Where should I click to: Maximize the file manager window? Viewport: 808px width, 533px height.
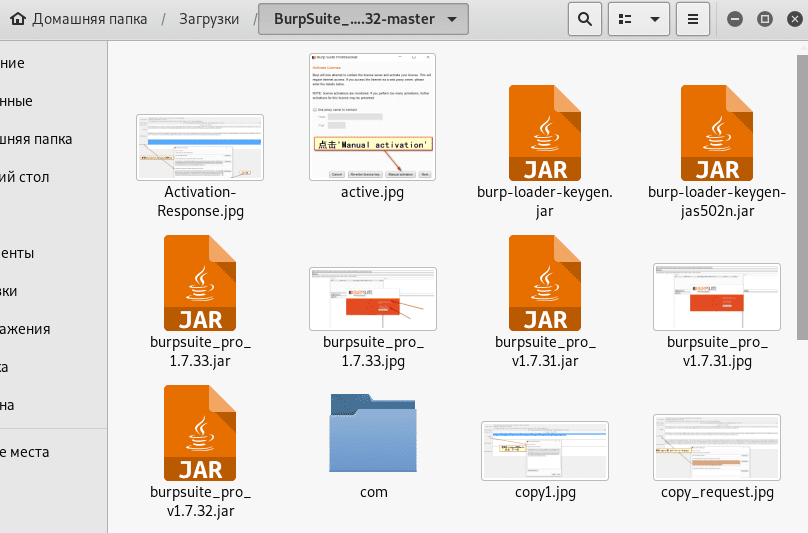pyautogui.click(x=765, y=19)
